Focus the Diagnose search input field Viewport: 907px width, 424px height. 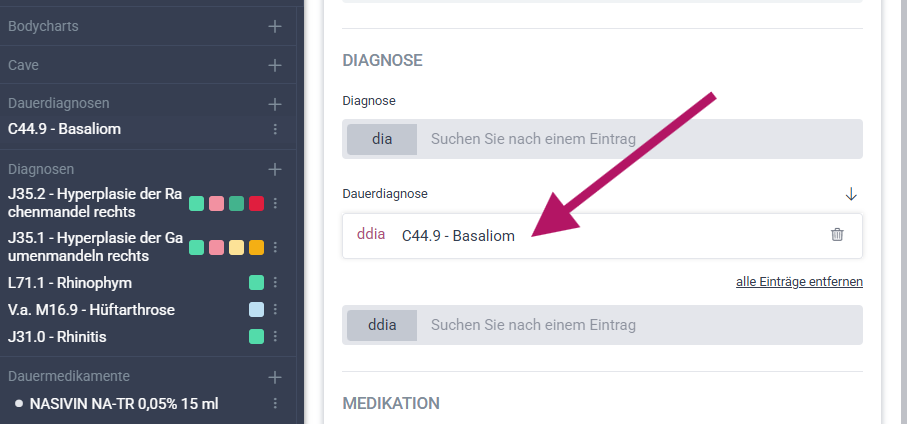[640, 139]
